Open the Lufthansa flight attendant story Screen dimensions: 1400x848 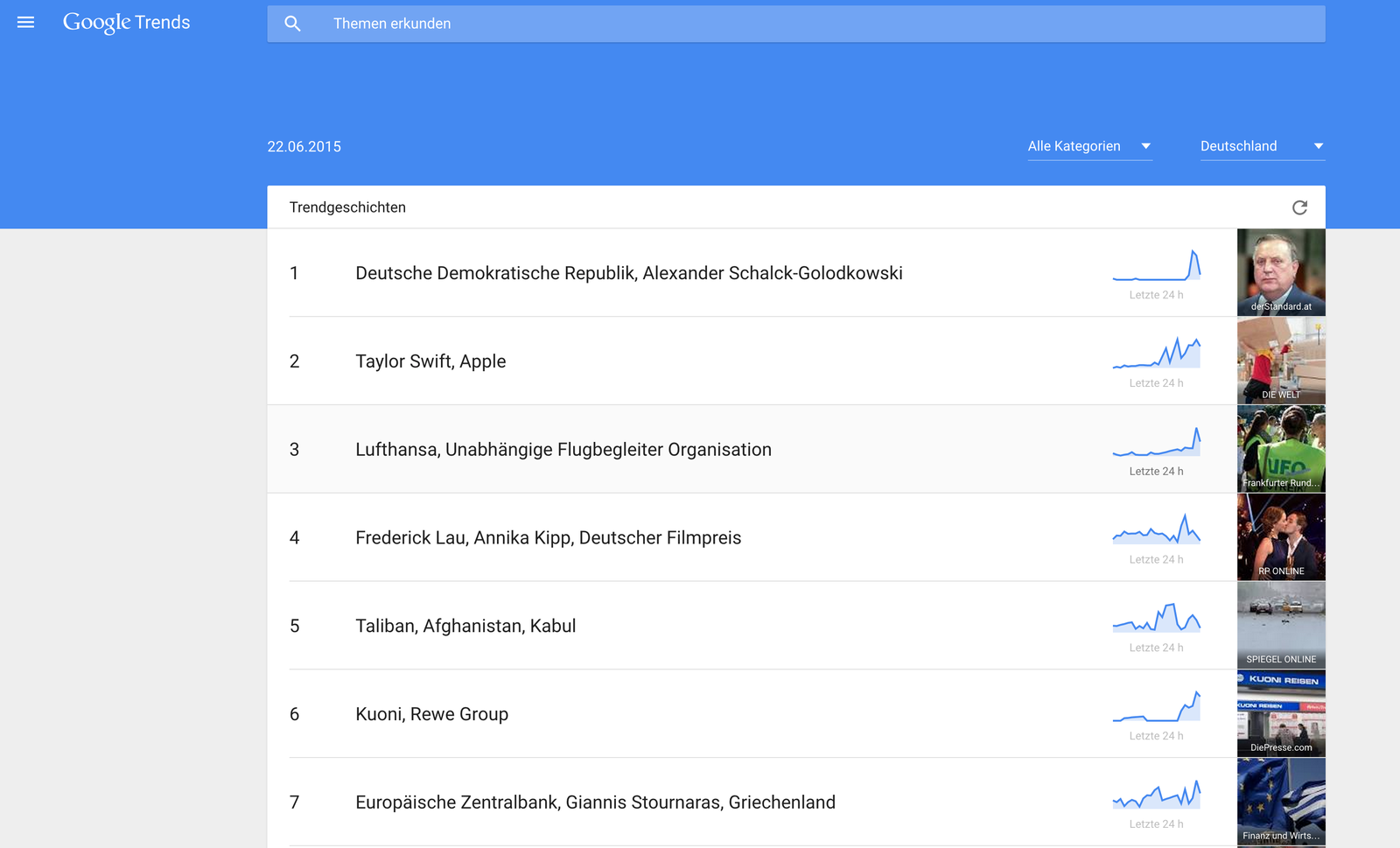tap(563, 450)
